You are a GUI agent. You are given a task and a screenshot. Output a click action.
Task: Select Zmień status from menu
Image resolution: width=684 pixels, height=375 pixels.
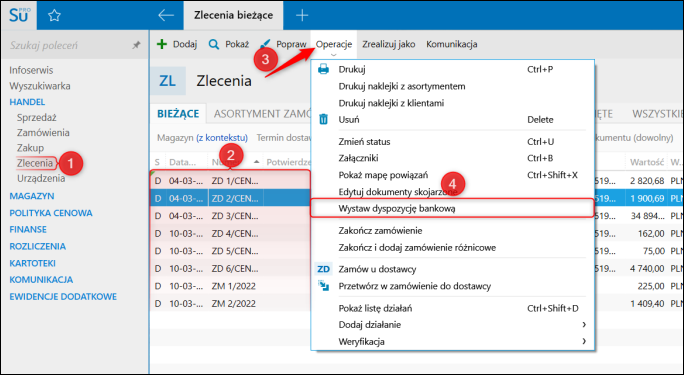[364, 142]
